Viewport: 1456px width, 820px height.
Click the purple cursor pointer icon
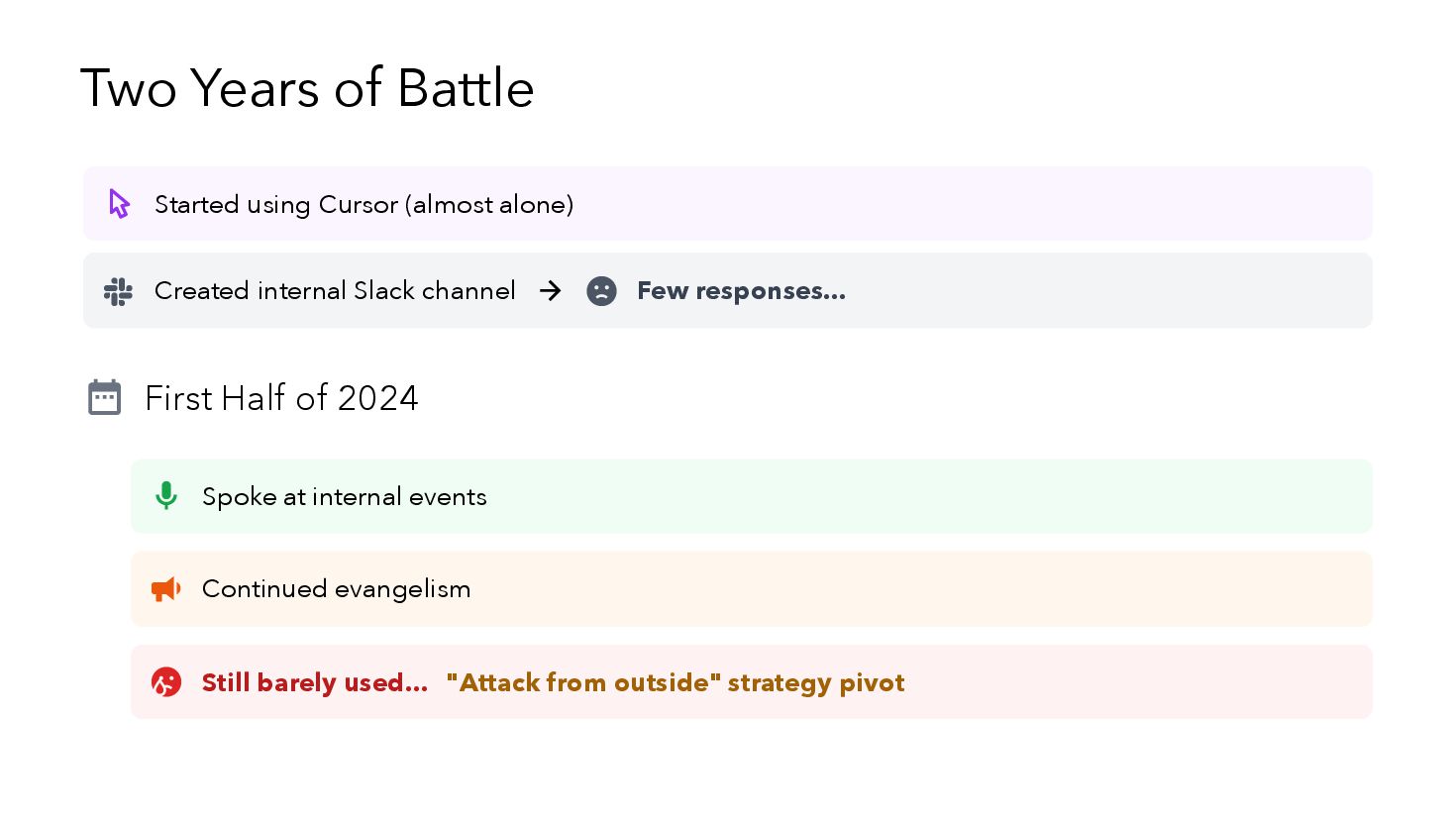(x=119, y=204)
